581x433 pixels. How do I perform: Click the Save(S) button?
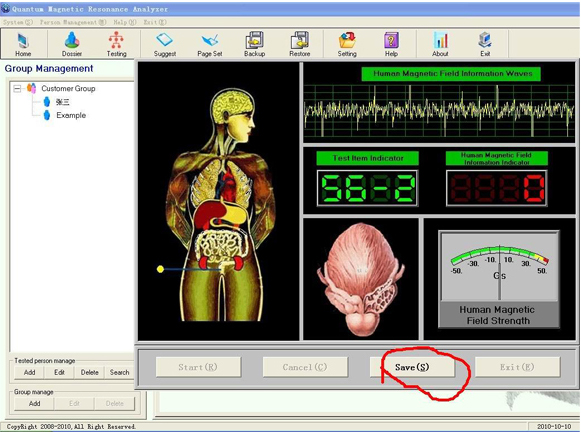click(x=412, y=367)
